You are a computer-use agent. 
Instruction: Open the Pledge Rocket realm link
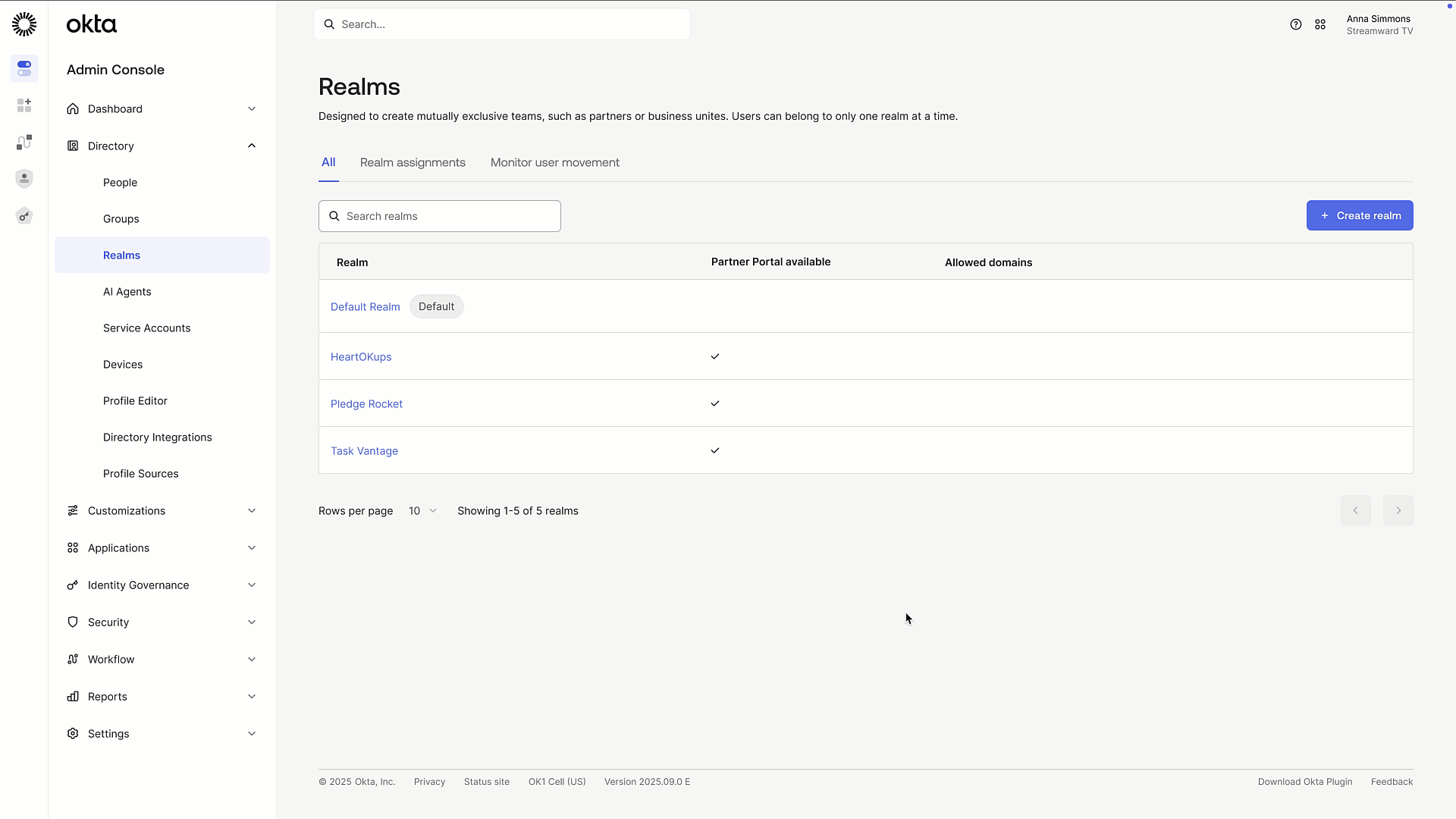pos(366,403)
